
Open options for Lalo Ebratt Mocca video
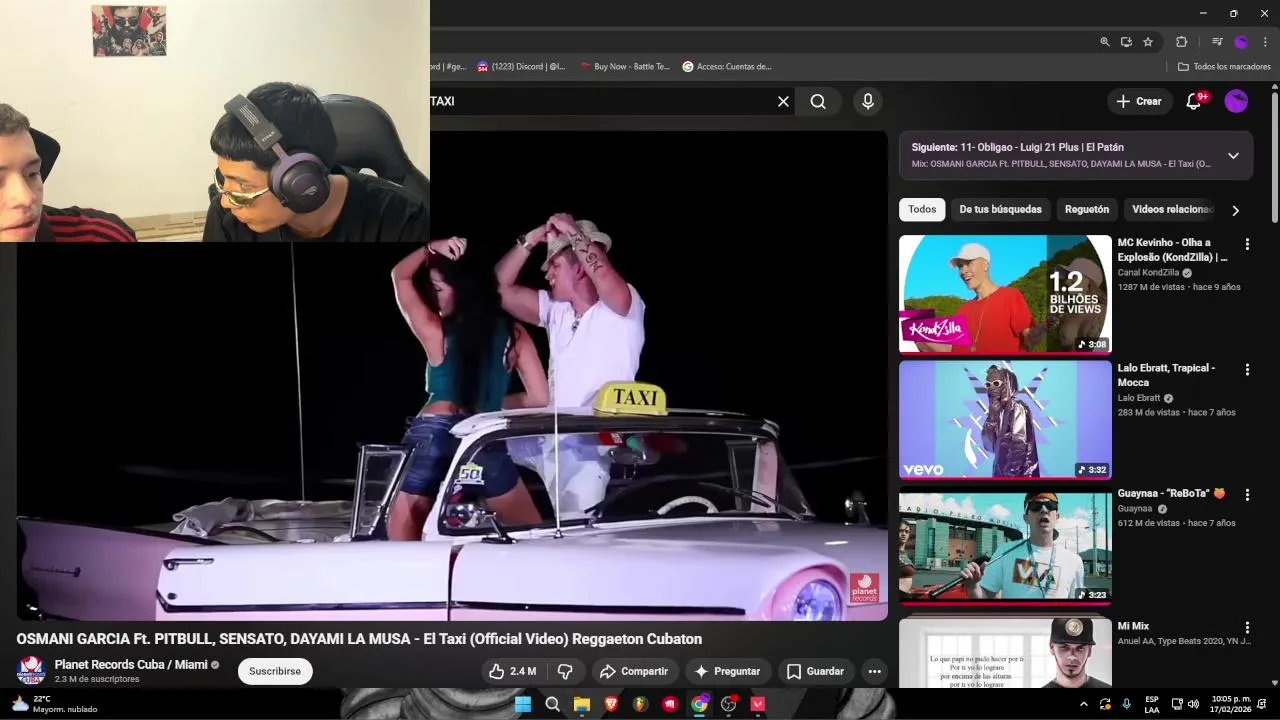pyautogui.click(x=1247, y=370)
